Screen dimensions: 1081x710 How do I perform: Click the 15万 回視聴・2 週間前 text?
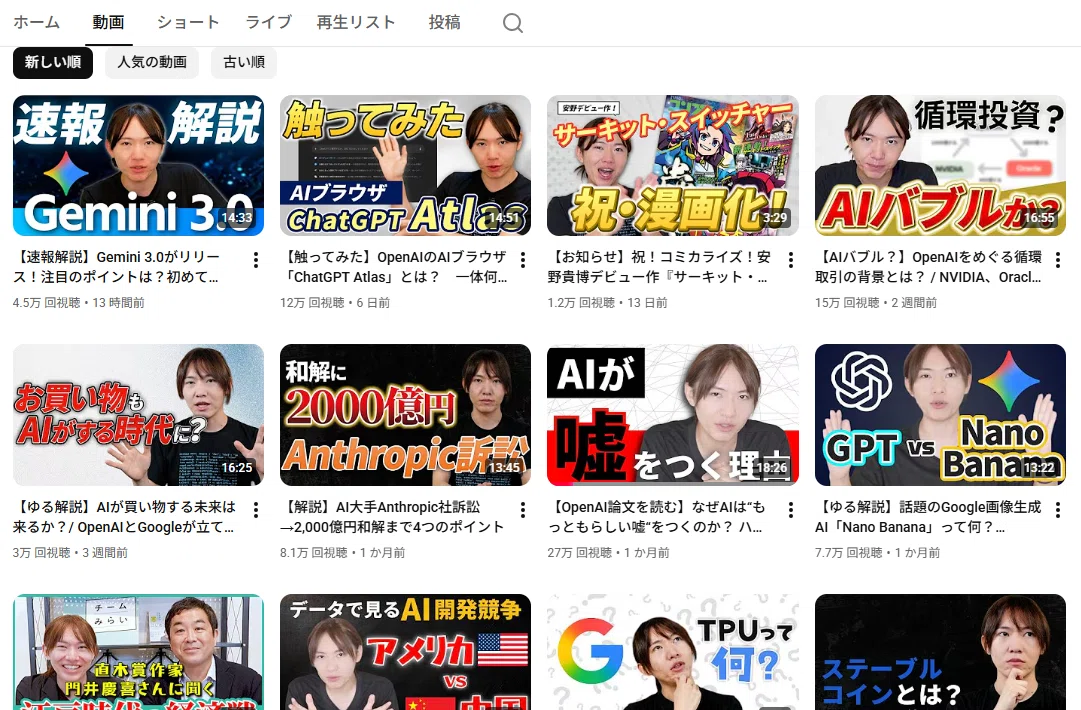(x=876, y=303)
